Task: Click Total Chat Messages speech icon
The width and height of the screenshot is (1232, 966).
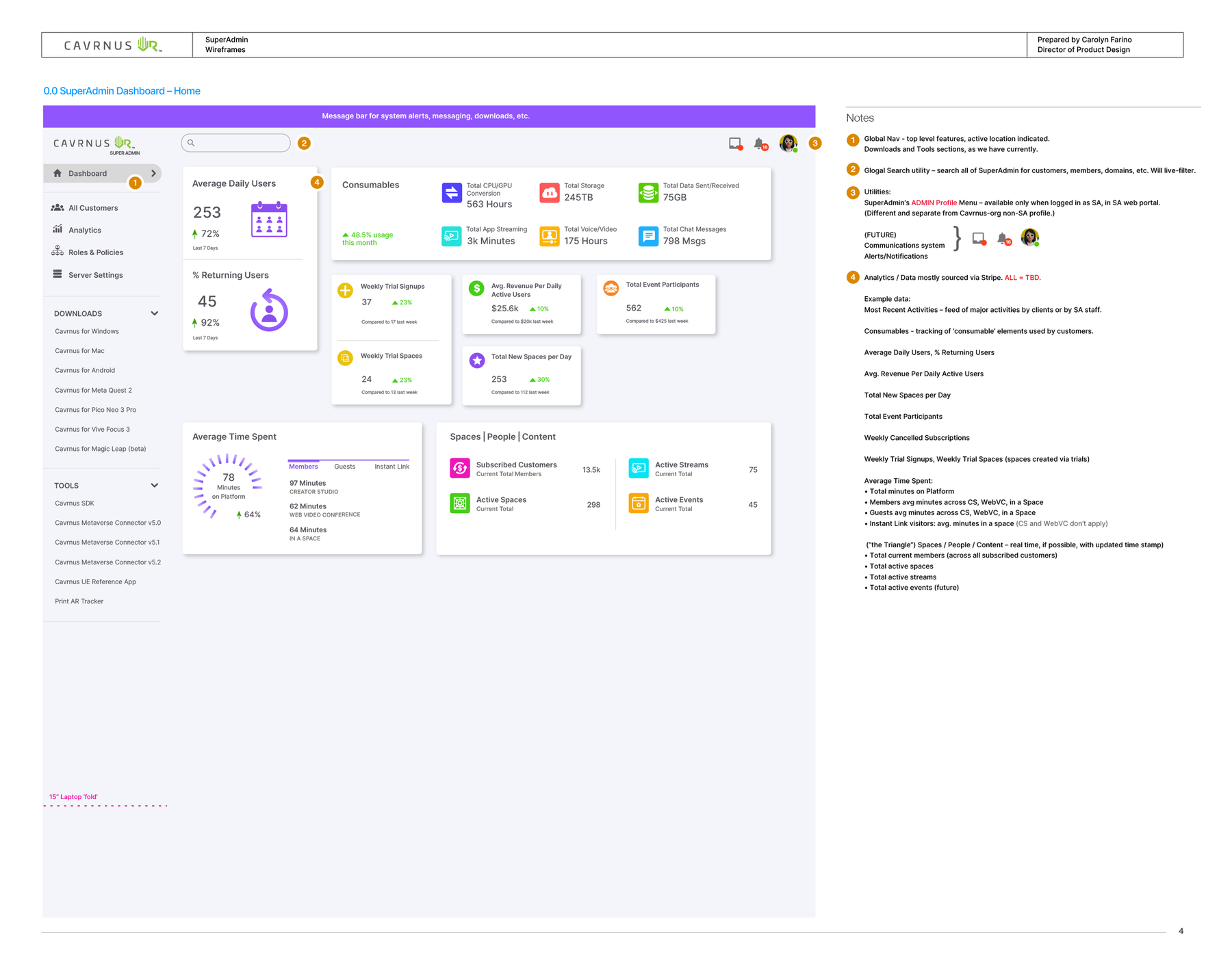Action: click(648, 237)
